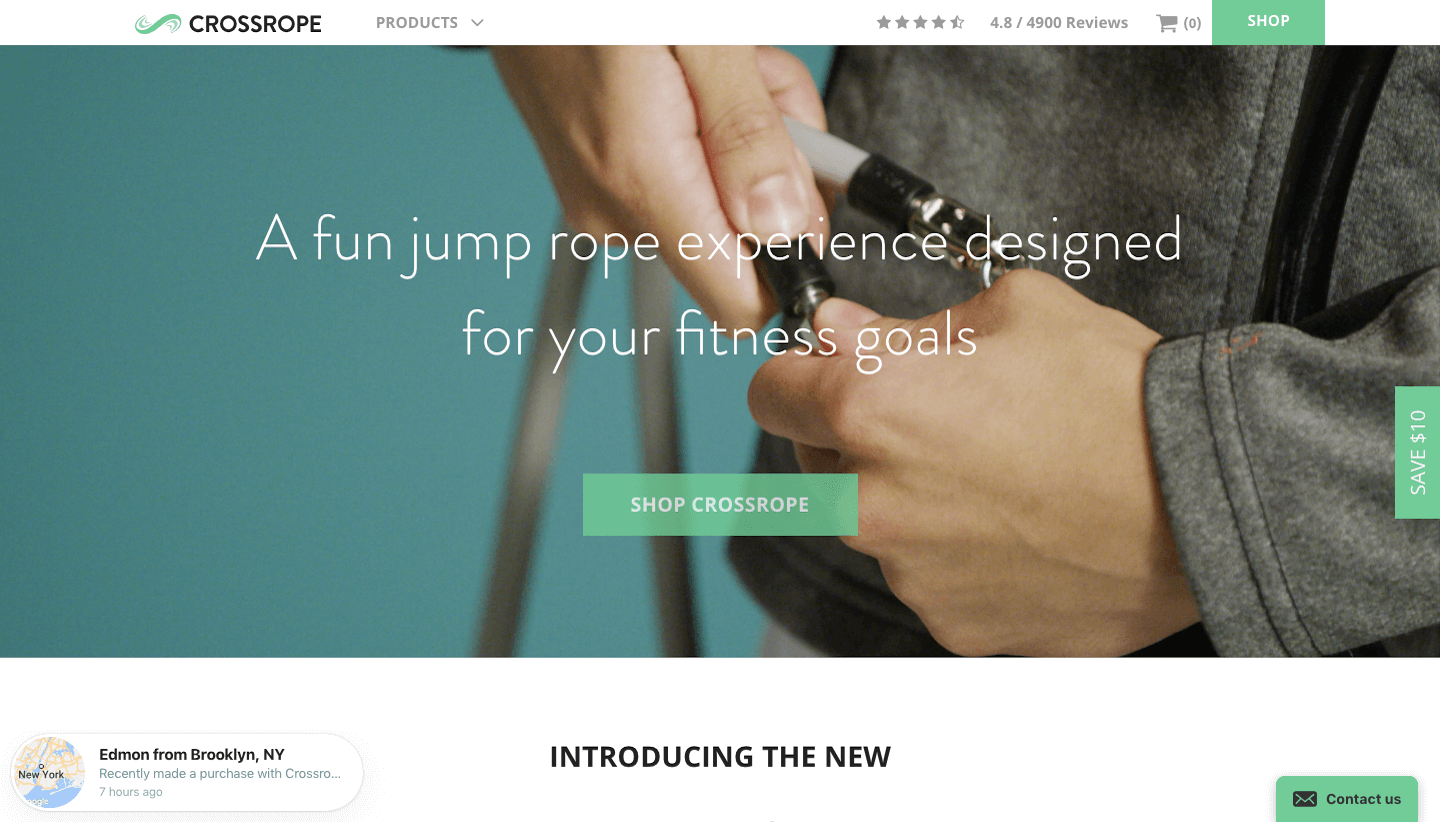The height and width of the screenshot is (822, 1440).
Task: Click the Crossrope wave logo icon
Action: (158, 23)
